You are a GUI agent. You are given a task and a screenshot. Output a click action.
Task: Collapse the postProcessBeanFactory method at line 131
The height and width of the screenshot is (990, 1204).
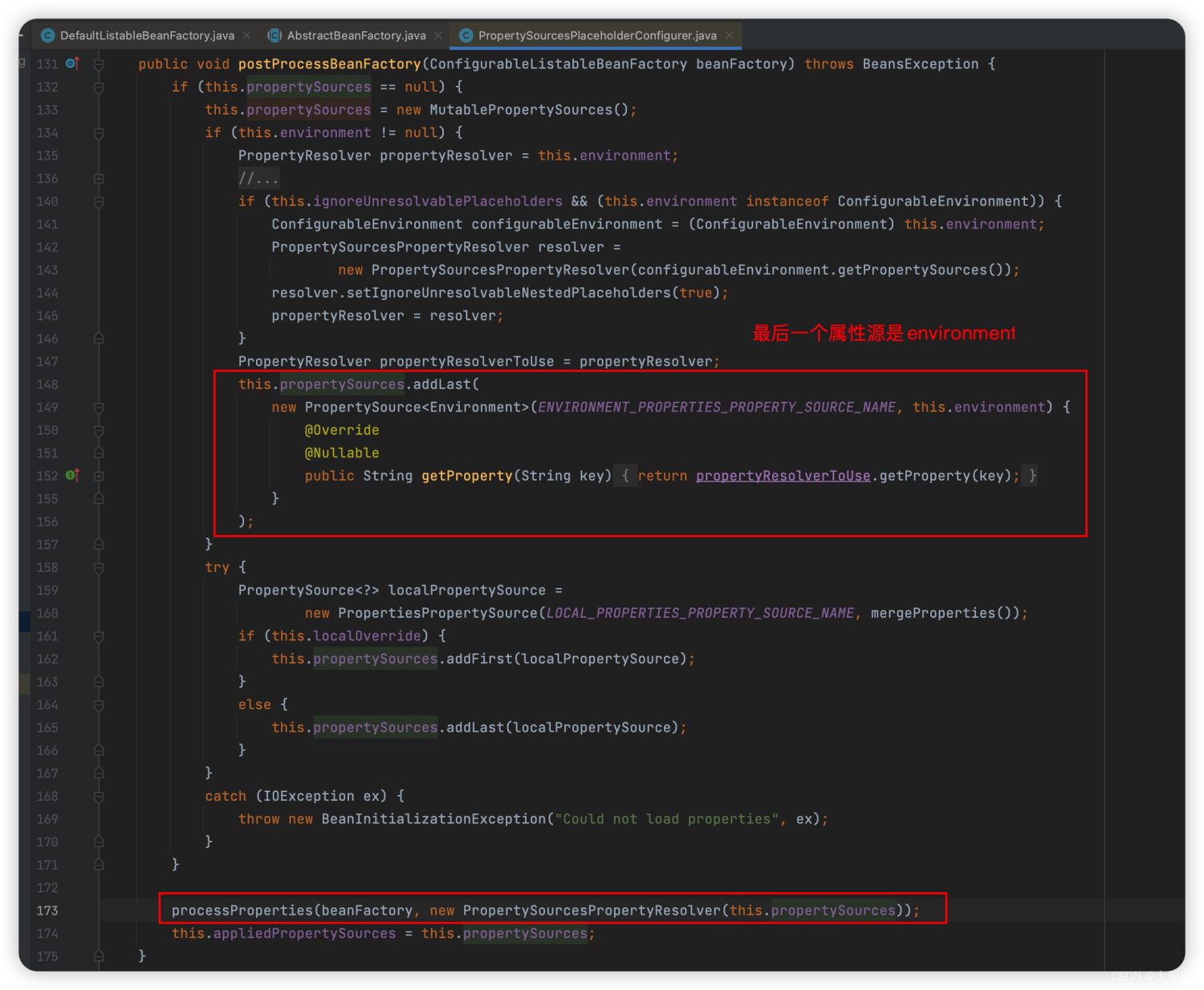tap(99, 64)
